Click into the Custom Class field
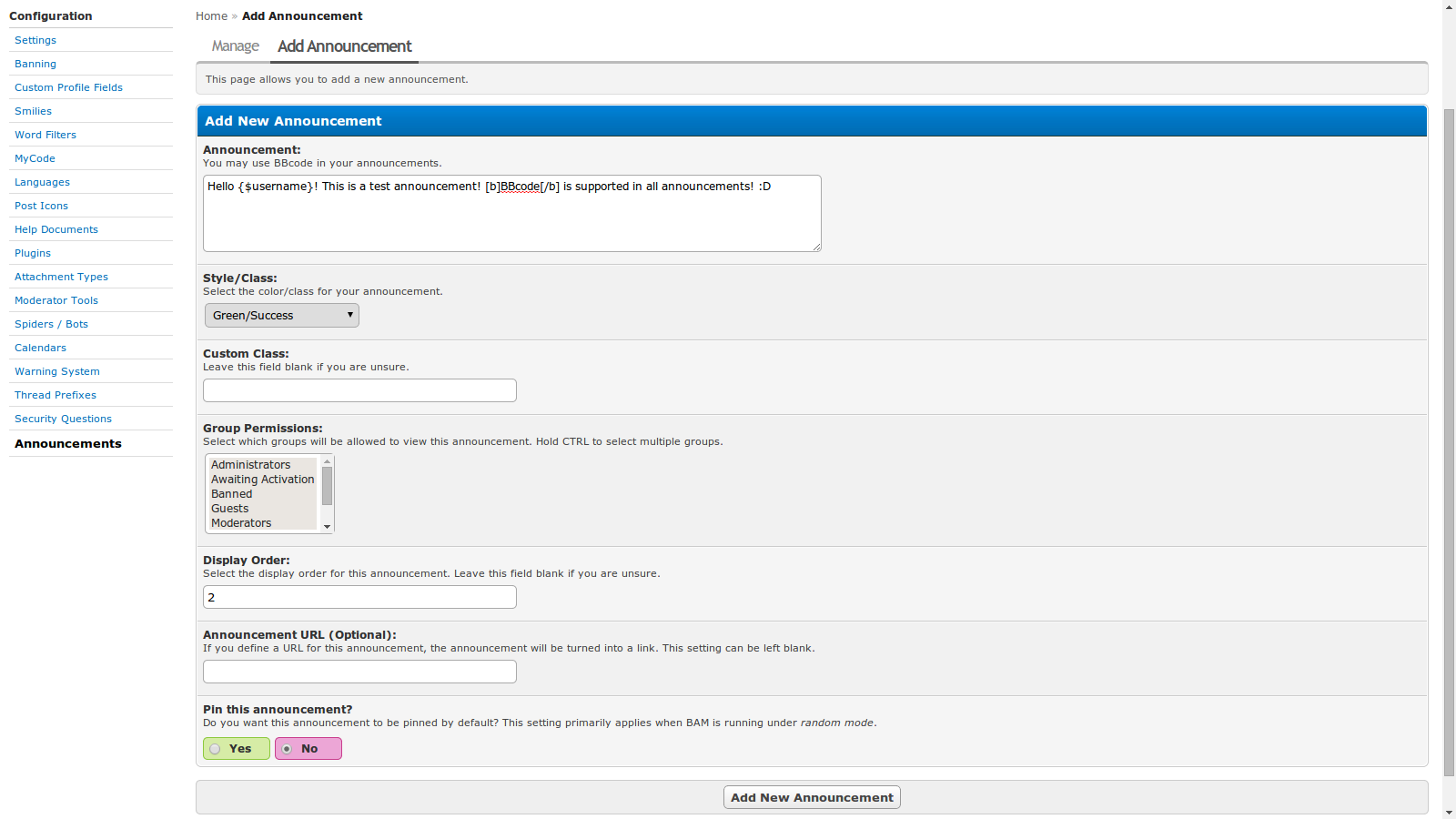Screen dimensions: 1456x819 359,390
